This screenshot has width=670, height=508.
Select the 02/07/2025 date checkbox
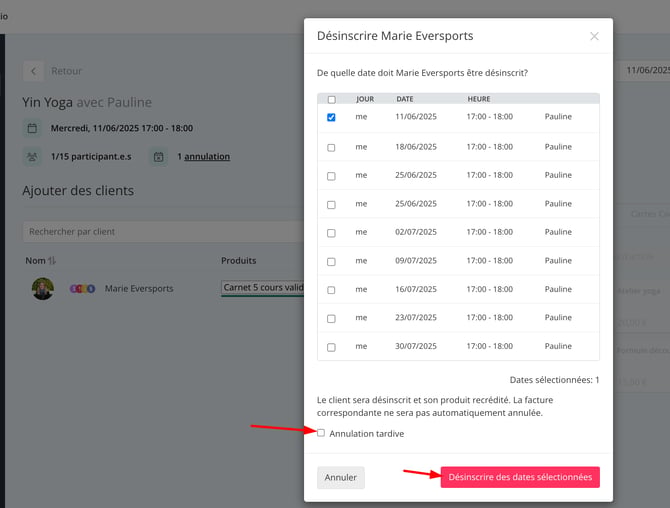pos(331,233)
